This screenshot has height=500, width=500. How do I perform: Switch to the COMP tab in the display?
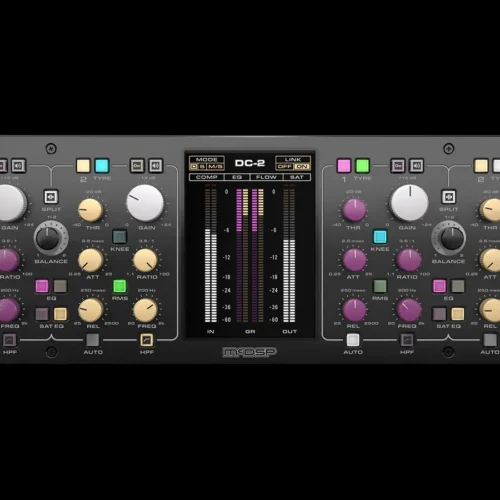pyautogui.click(x=207, y=177)
